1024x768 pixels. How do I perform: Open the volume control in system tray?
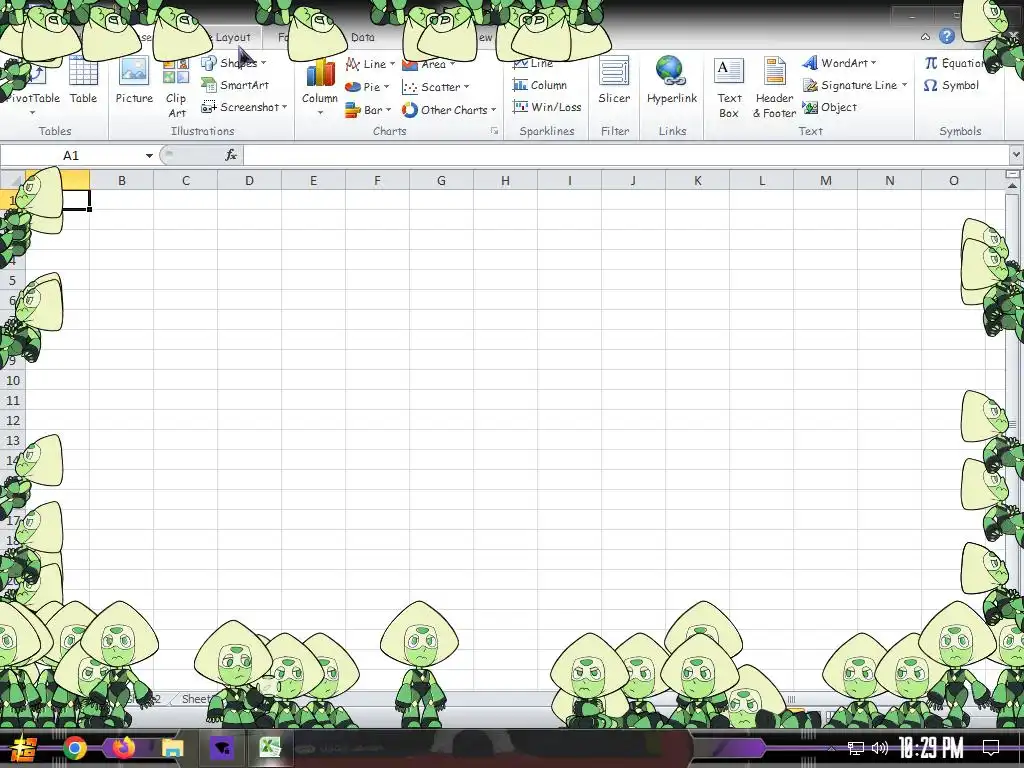click(880, 748)
